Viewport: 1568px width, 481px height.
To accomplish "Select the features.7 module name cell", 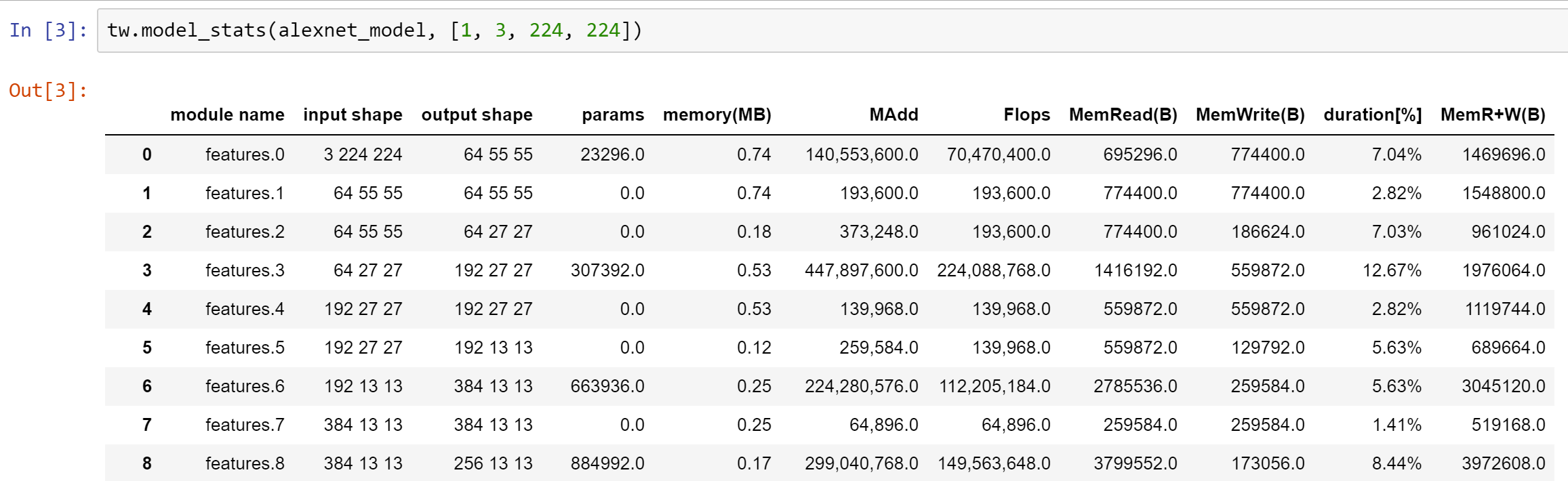I will click(x=245, y=425).
